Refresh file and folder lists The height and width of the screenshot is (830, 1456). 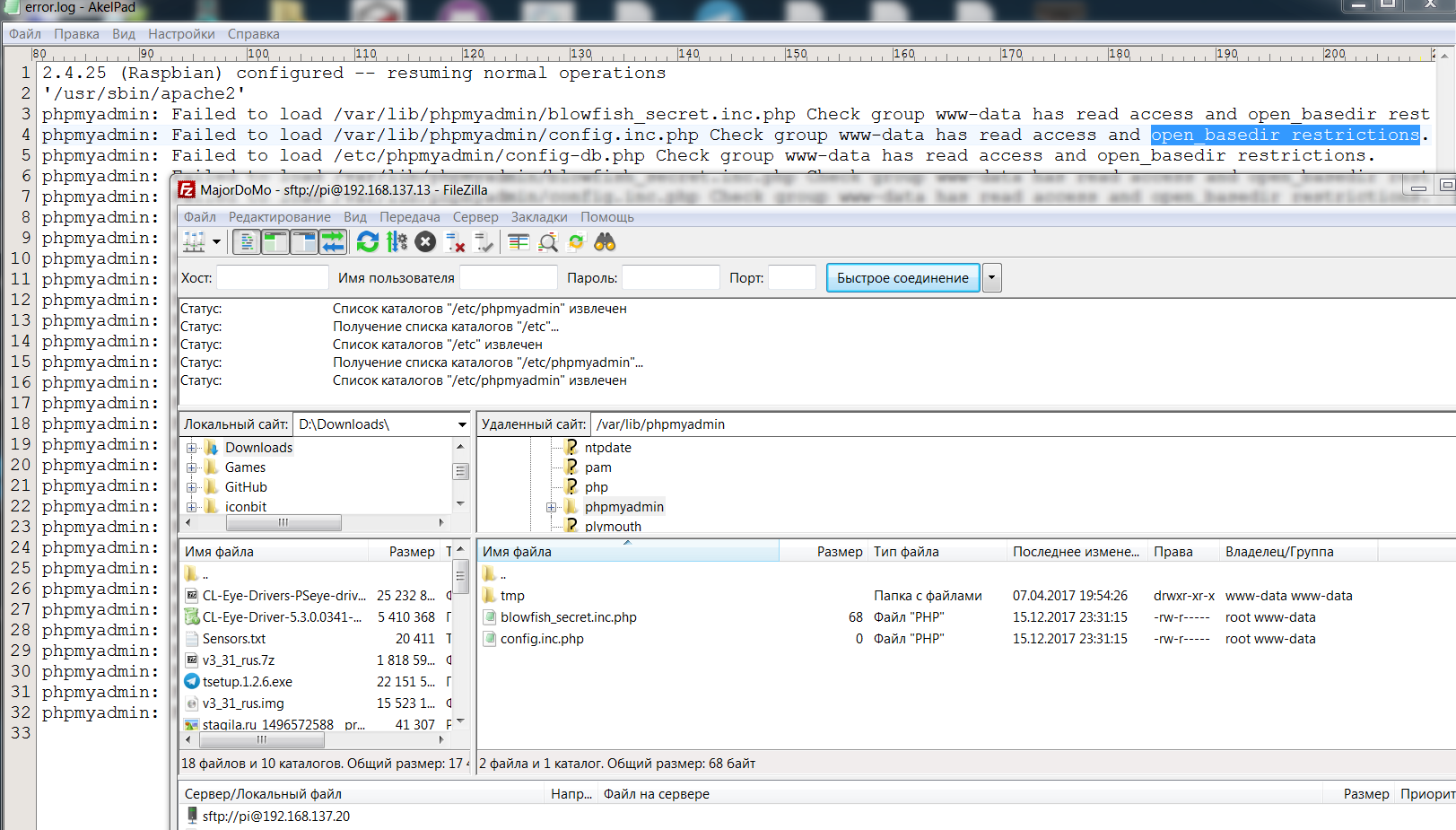click(x=368, y=242)
